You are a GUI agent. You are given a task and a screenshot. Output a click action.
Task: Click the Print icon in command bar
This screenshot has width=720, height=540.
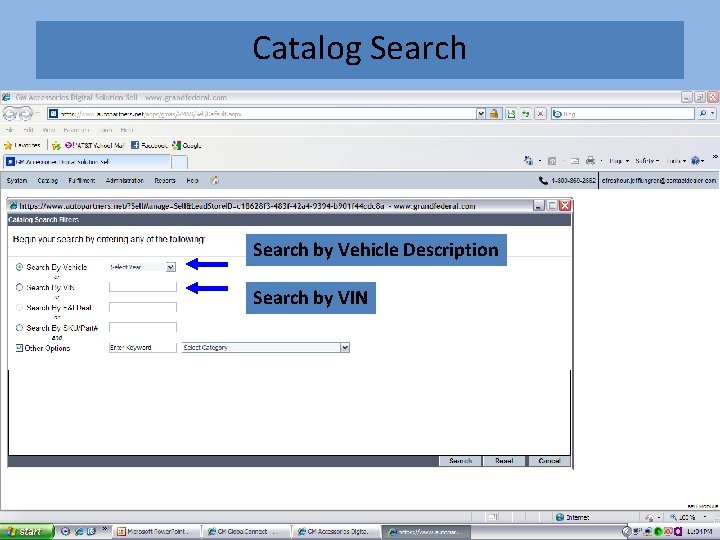(591, 161)
